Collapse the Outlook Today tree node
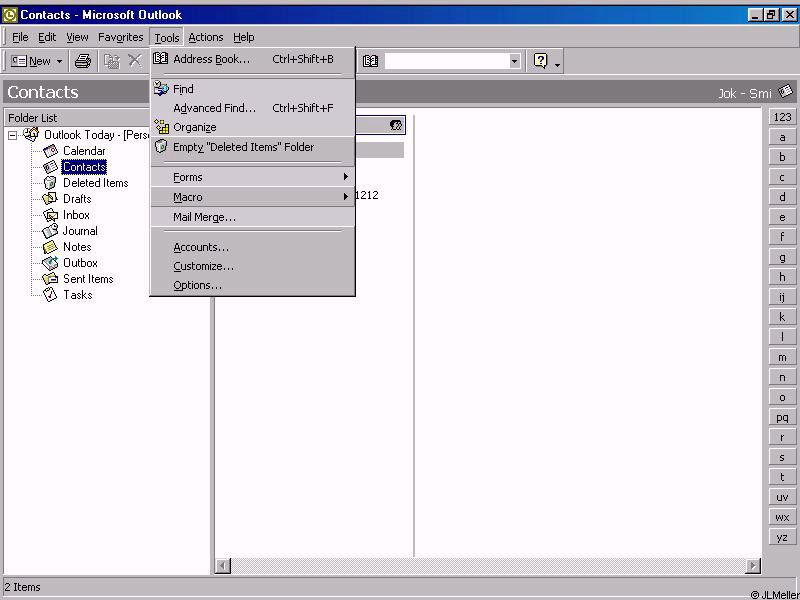The width and height of the screenshot is (800, 600). tap(12, 135)
